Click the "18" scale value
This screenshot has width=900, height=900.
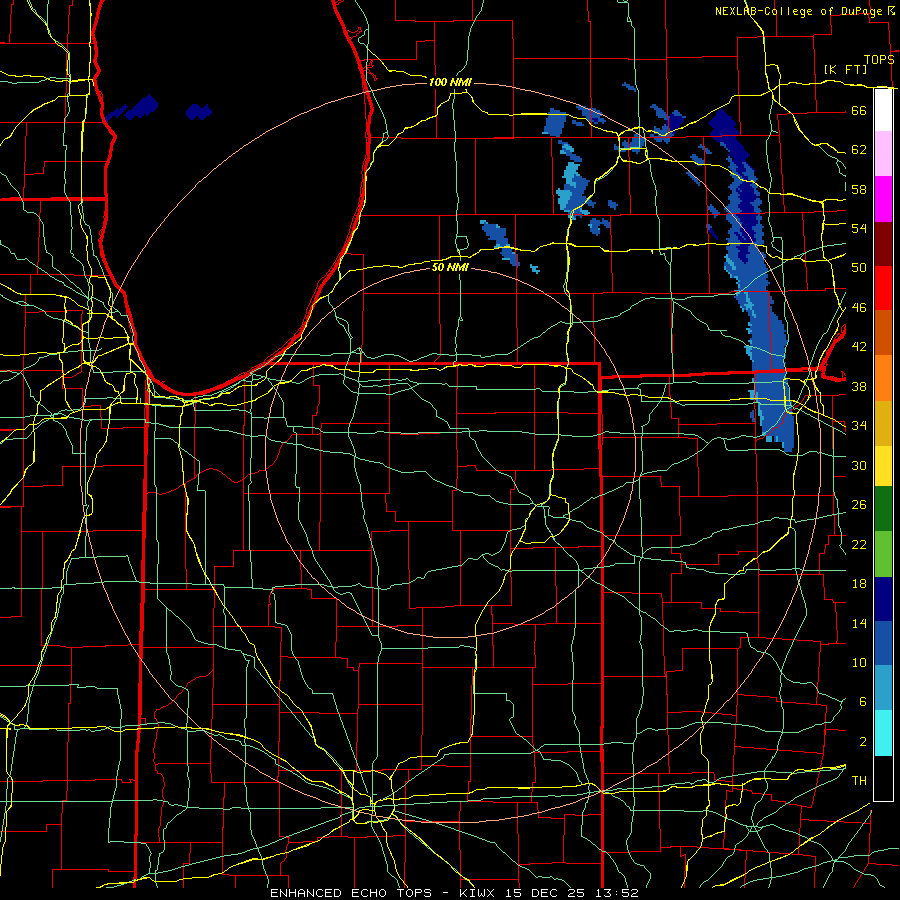[859, 584]
